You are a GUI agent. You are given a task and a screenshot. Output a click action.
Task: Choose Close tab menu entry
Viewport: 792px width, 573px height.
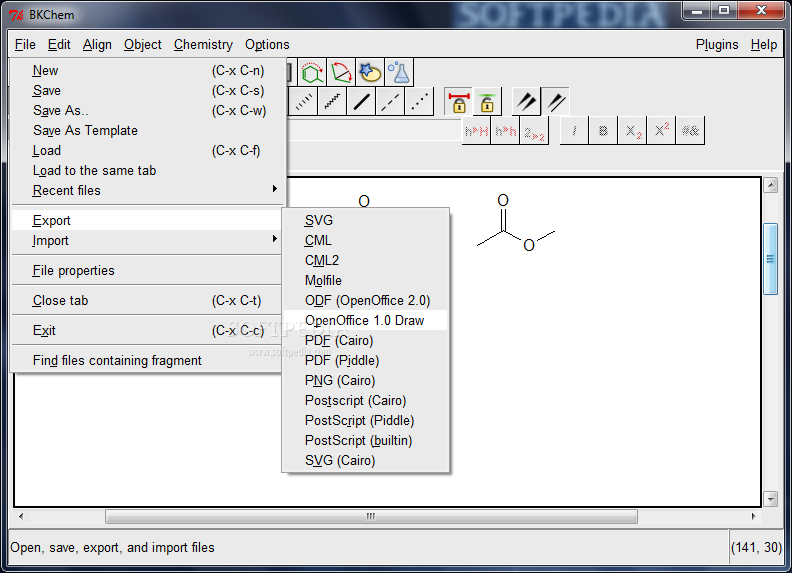coord(148,301)
